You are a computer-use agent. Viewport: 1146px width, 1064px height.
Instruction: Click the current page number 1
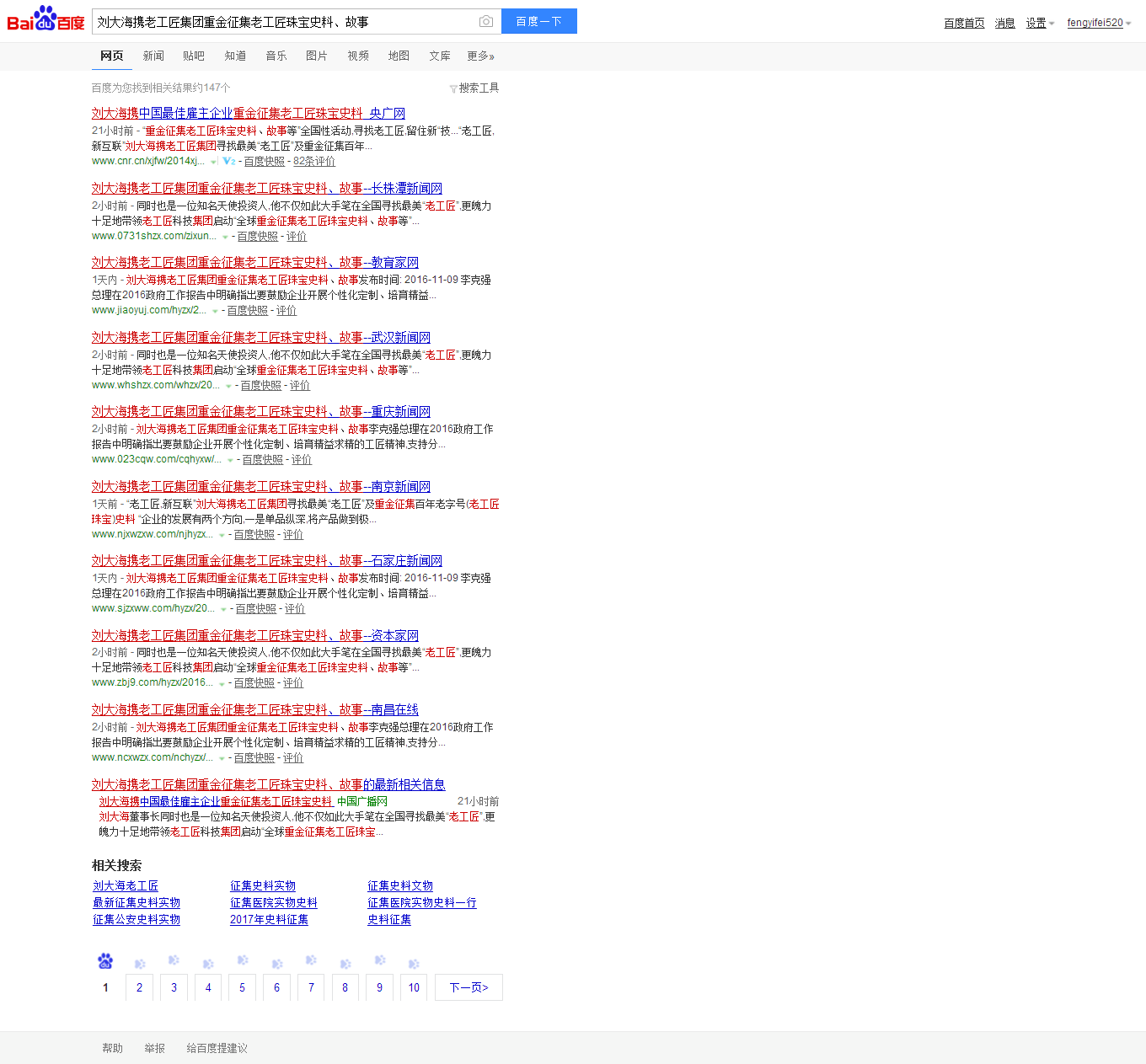[x=105, y=987]
